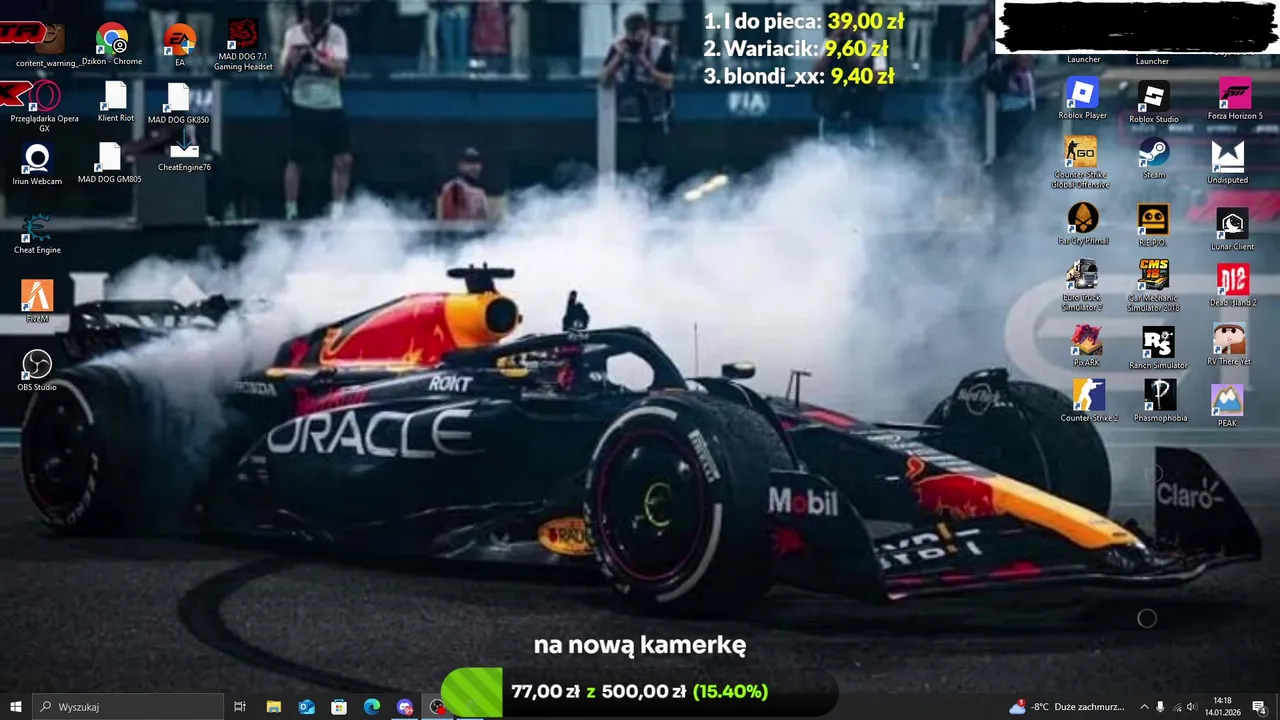Viewport: 1280px width, 720px height.
Task: Open the Dzikon - Chrome shortcut
Action: pos(112,45)
